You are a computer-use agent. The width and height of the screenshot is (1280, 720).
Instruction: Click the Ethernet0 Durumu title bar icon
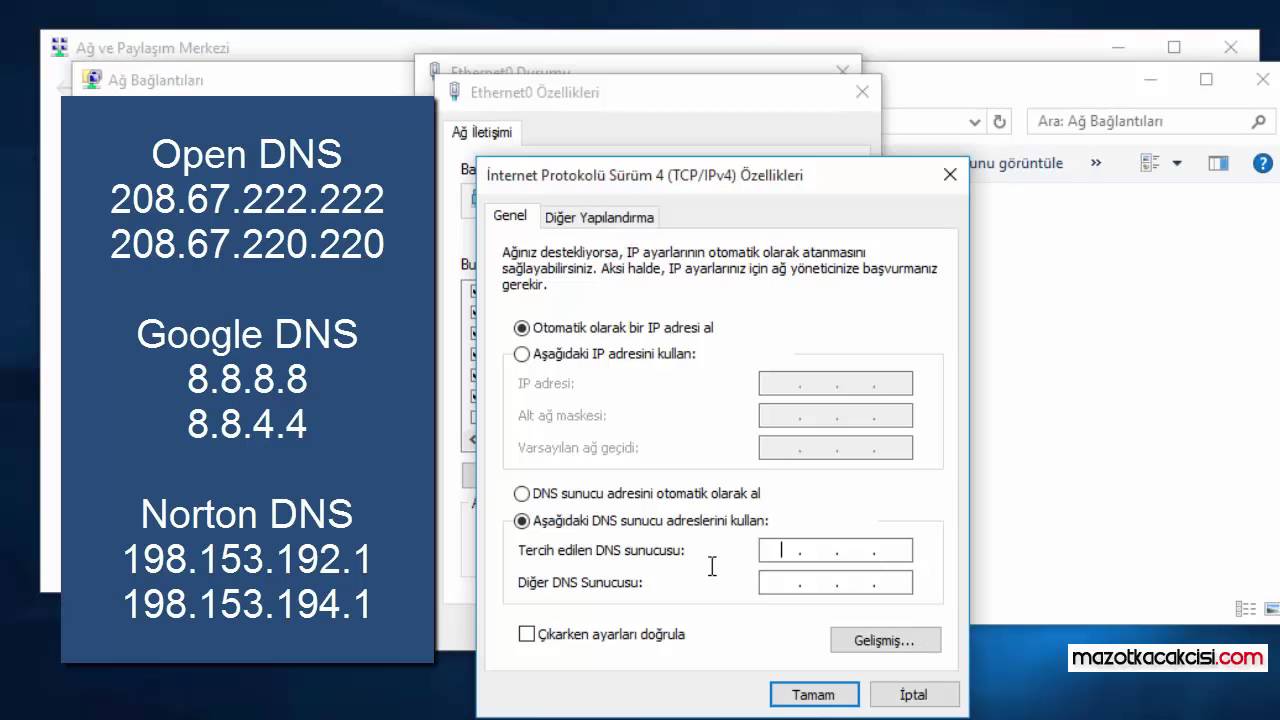(434, 70)
